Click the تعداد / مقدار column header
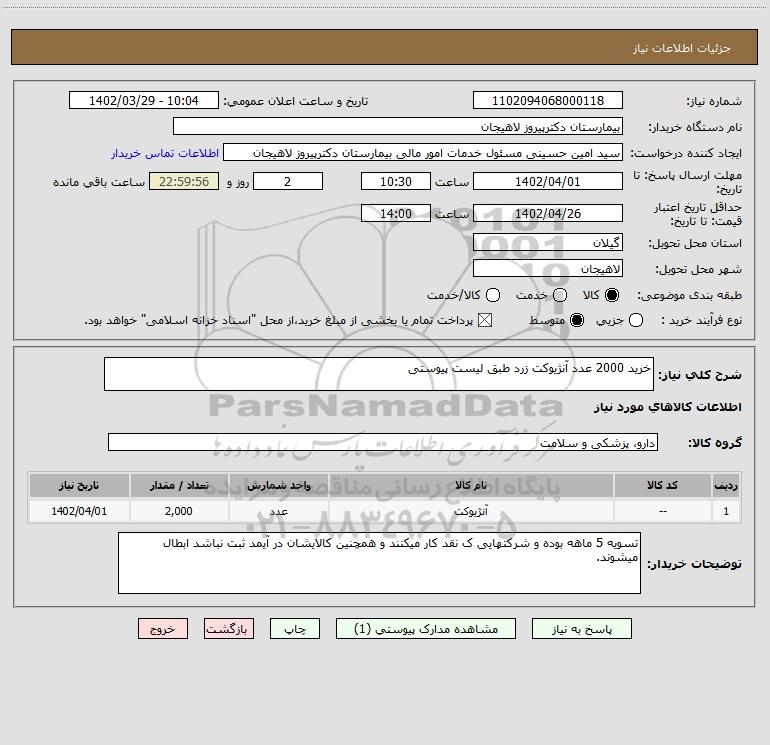770x745 pixels. 179,486
